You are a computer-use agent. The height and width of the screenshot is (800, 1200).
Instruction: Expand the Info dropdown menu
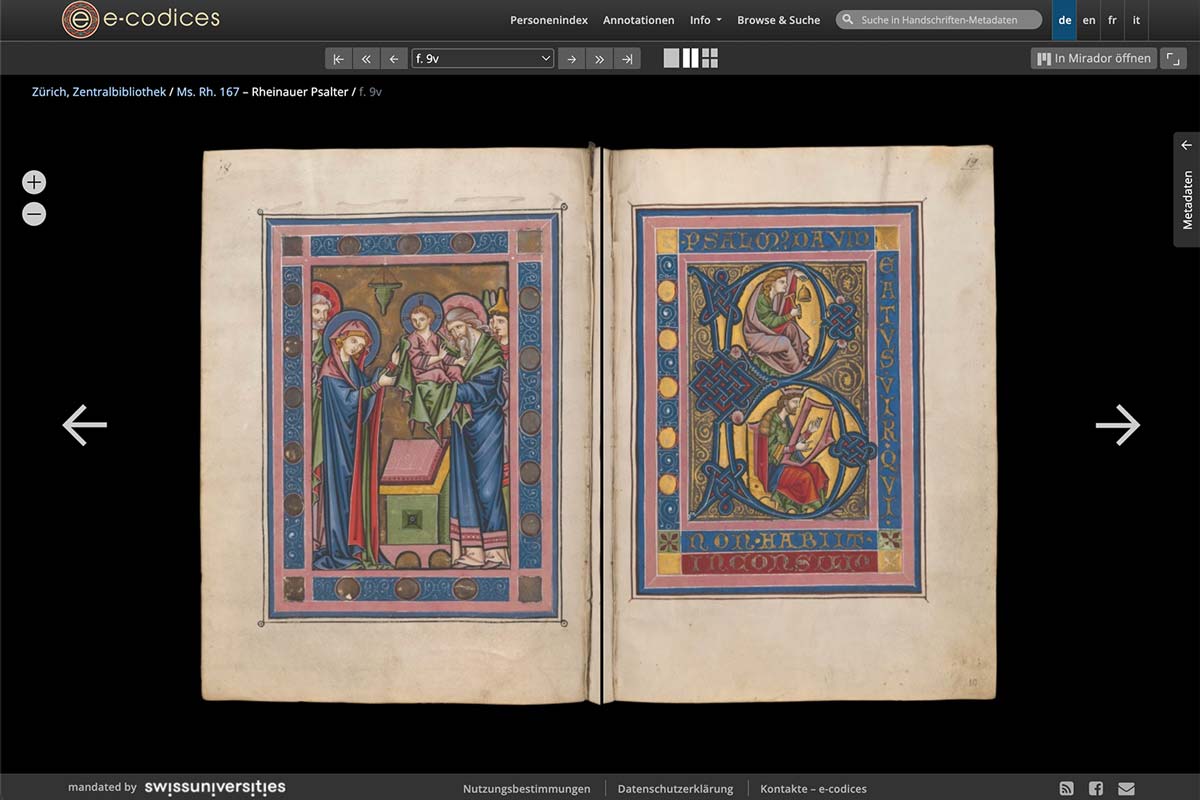pyautogui.click(x=705, y=20)
